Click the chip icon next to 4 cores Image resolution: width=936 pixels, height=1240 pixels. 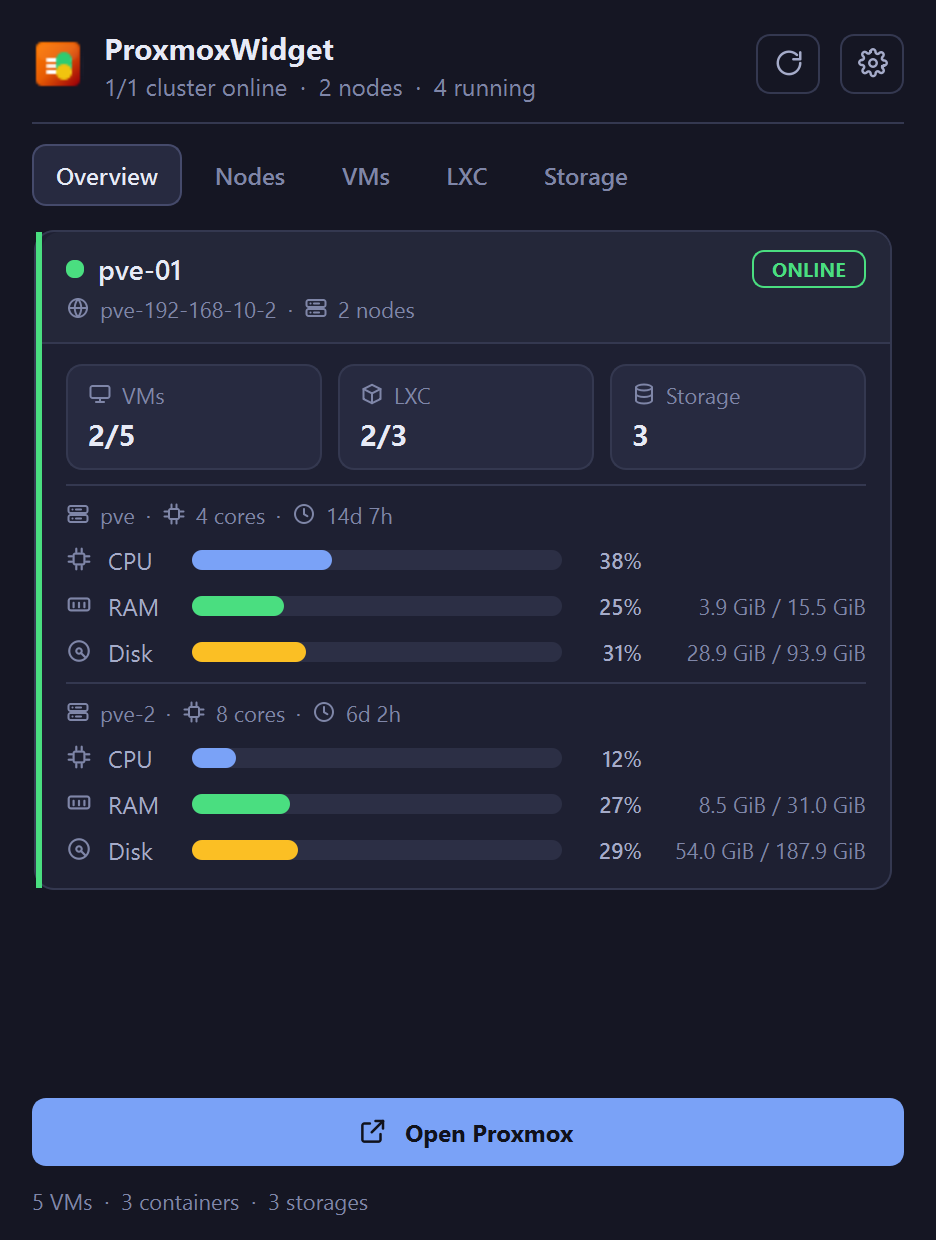(x=174, y=515)
